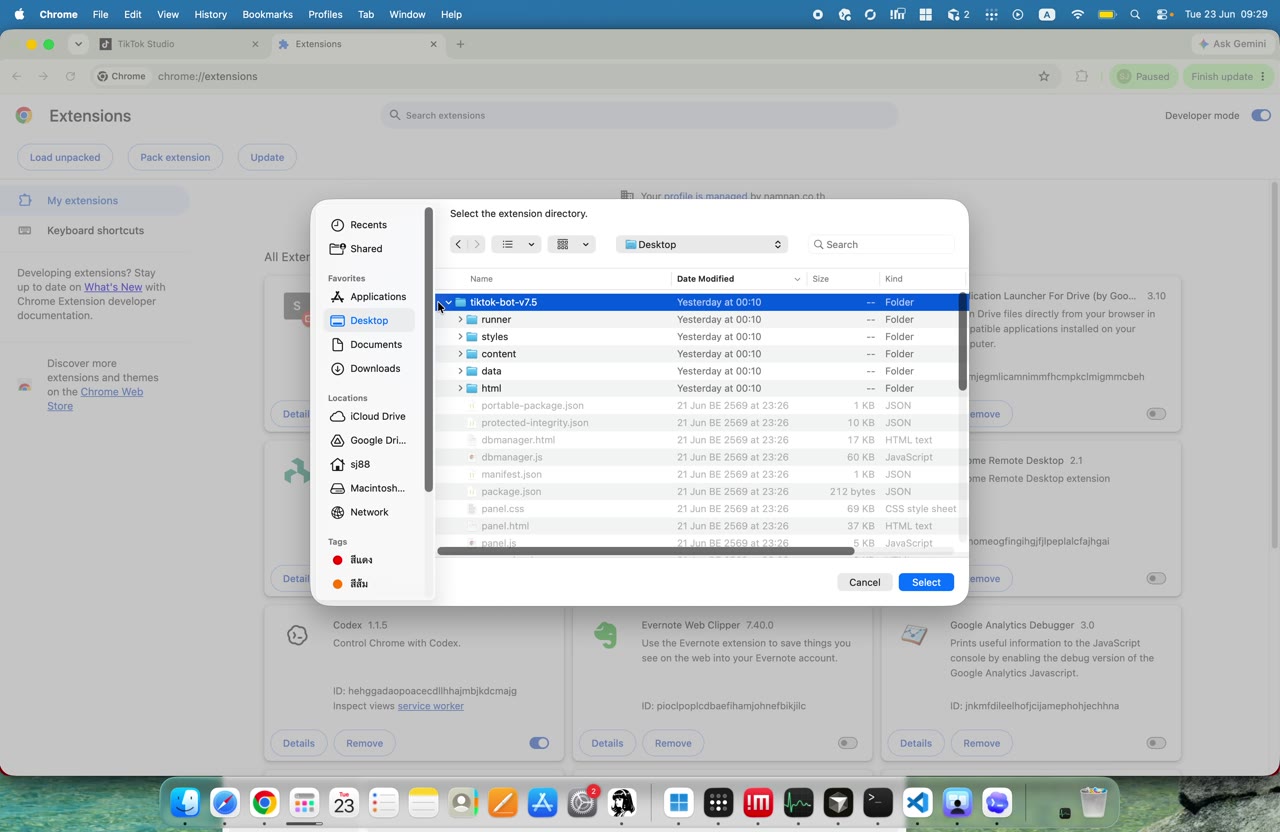Open Finder from the Dock
The image size is (1280, 832).
pos(185,802)
